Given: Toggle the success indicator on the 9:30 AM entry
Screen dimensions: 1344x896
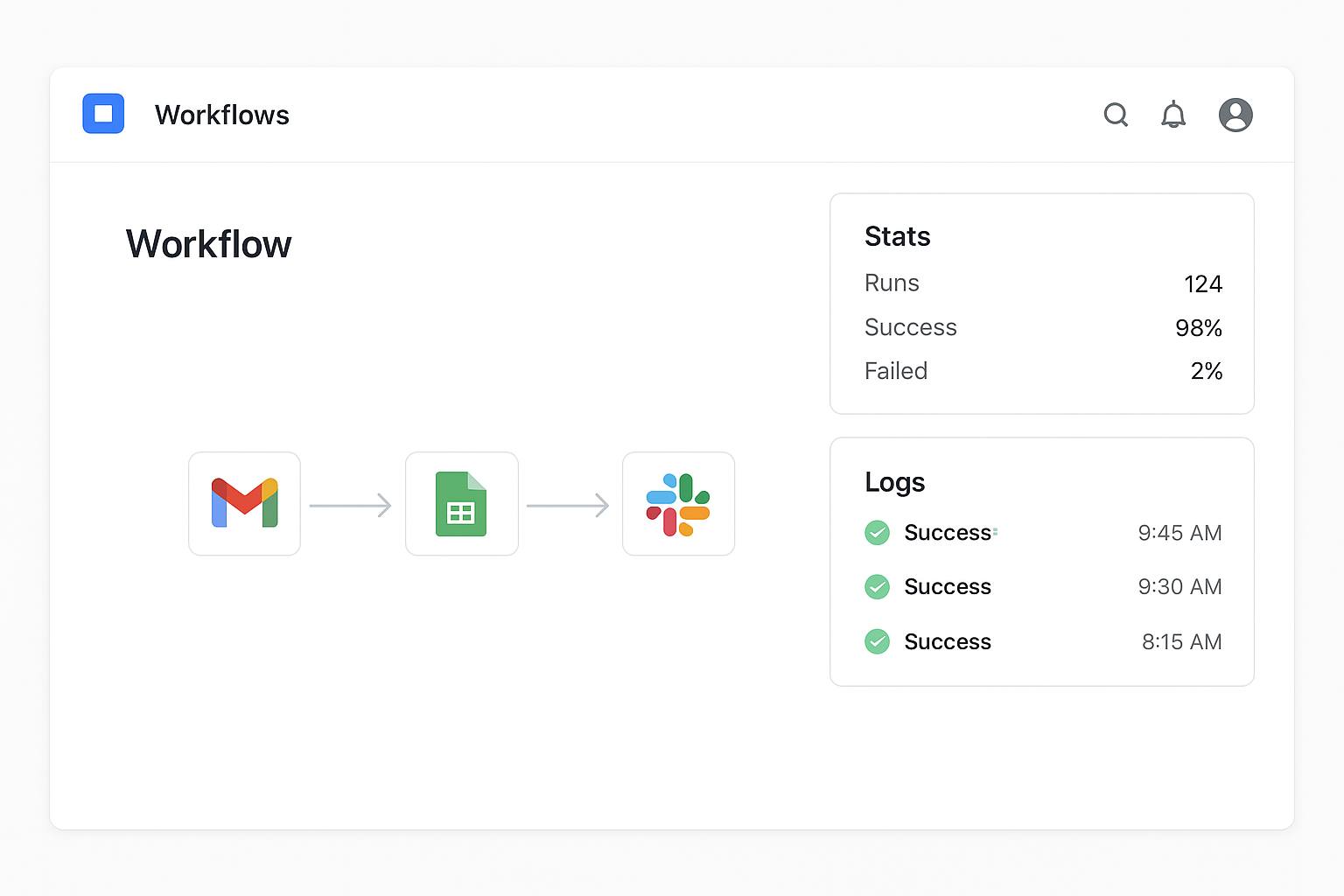Looking at the screenshot, I should point(877,587).
